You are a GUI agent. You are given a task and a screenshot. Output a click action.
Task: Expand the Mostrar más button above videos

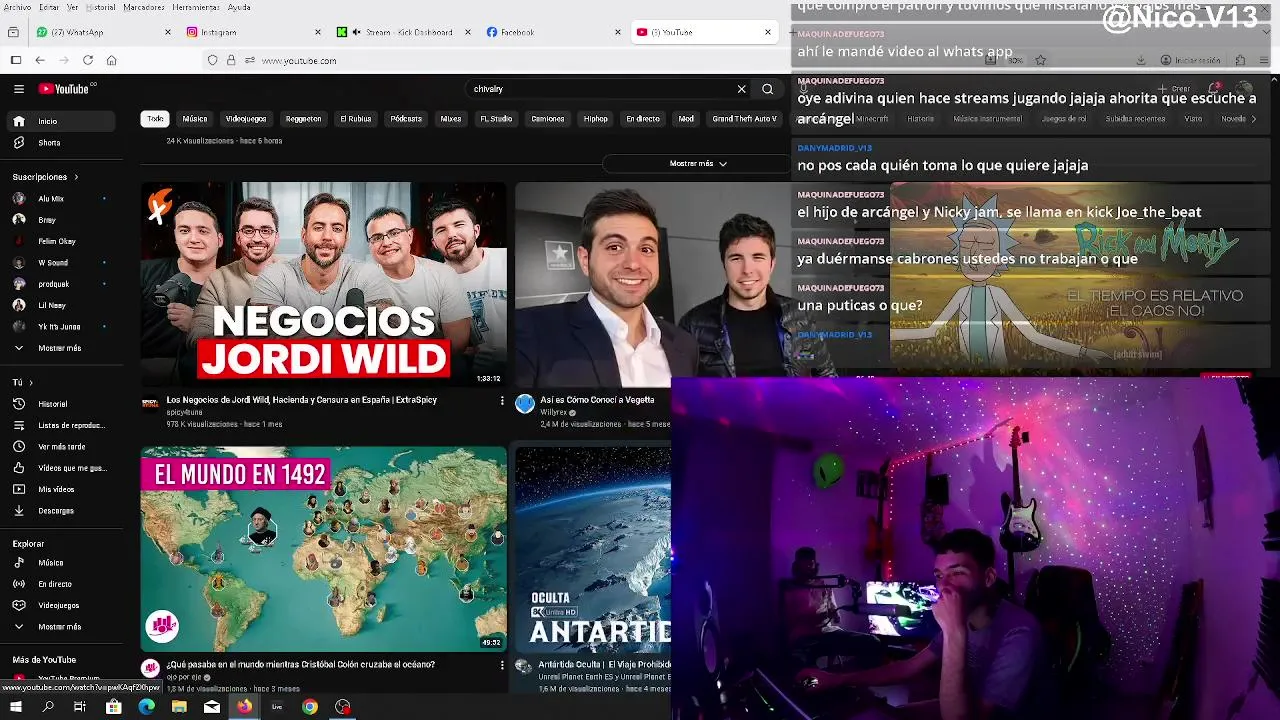click(698, 163)
